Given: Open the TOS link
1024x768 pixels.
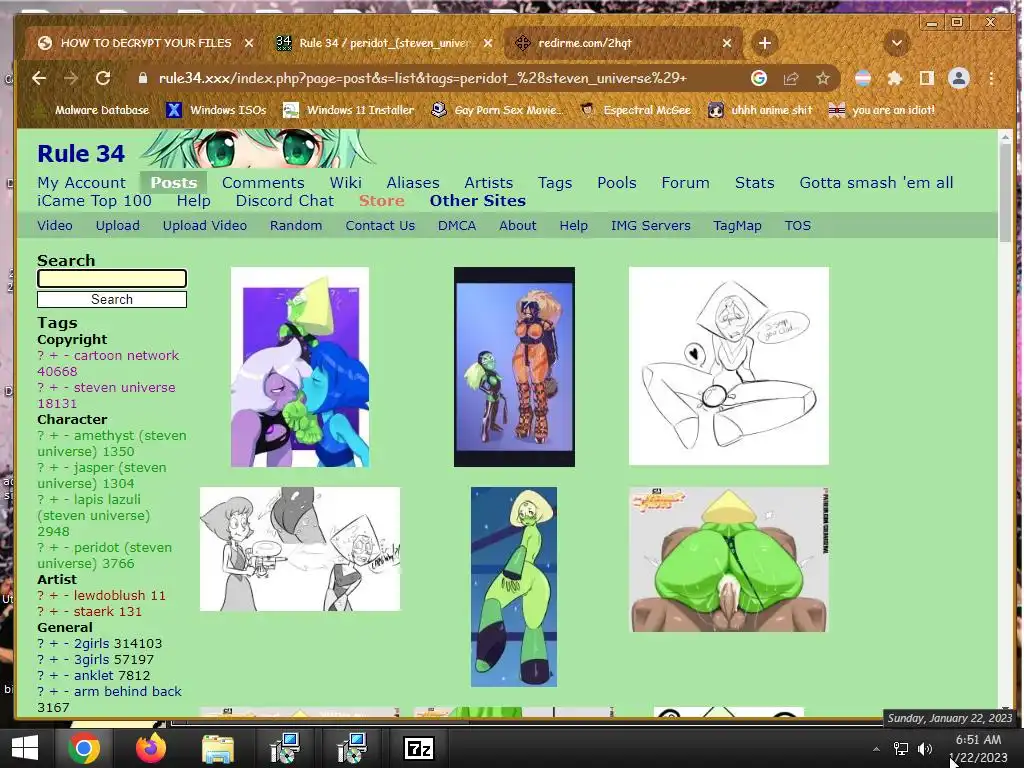Looking at the screenshot, I should (797, 226).
